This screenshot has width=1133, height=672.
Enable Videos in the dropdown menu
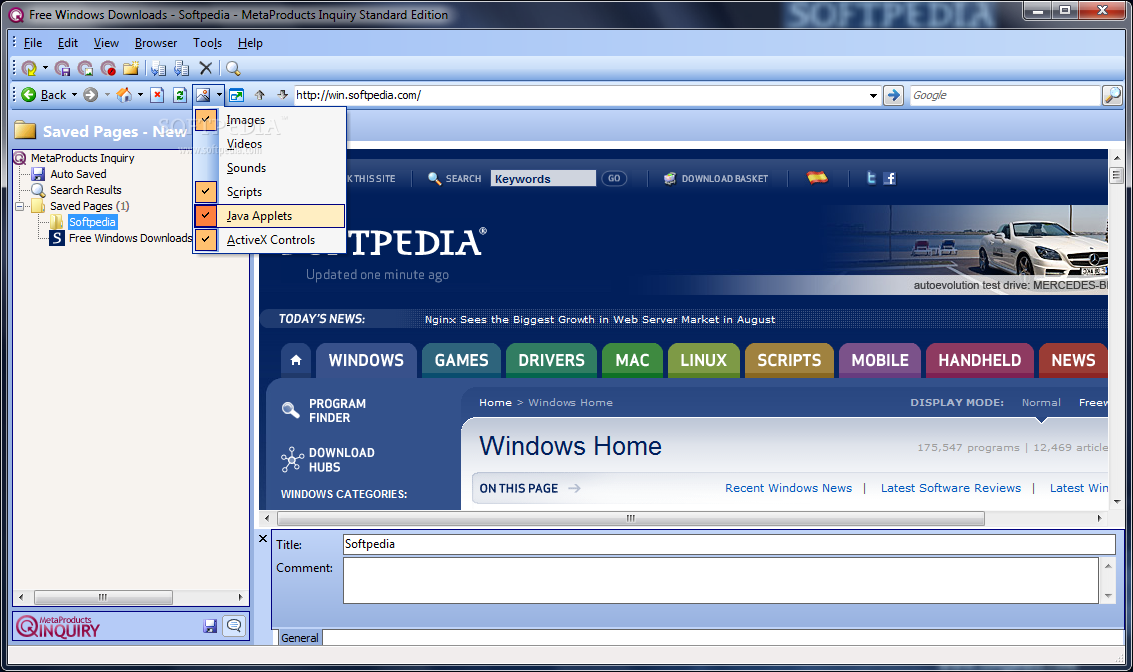click(x=270, y=144)
